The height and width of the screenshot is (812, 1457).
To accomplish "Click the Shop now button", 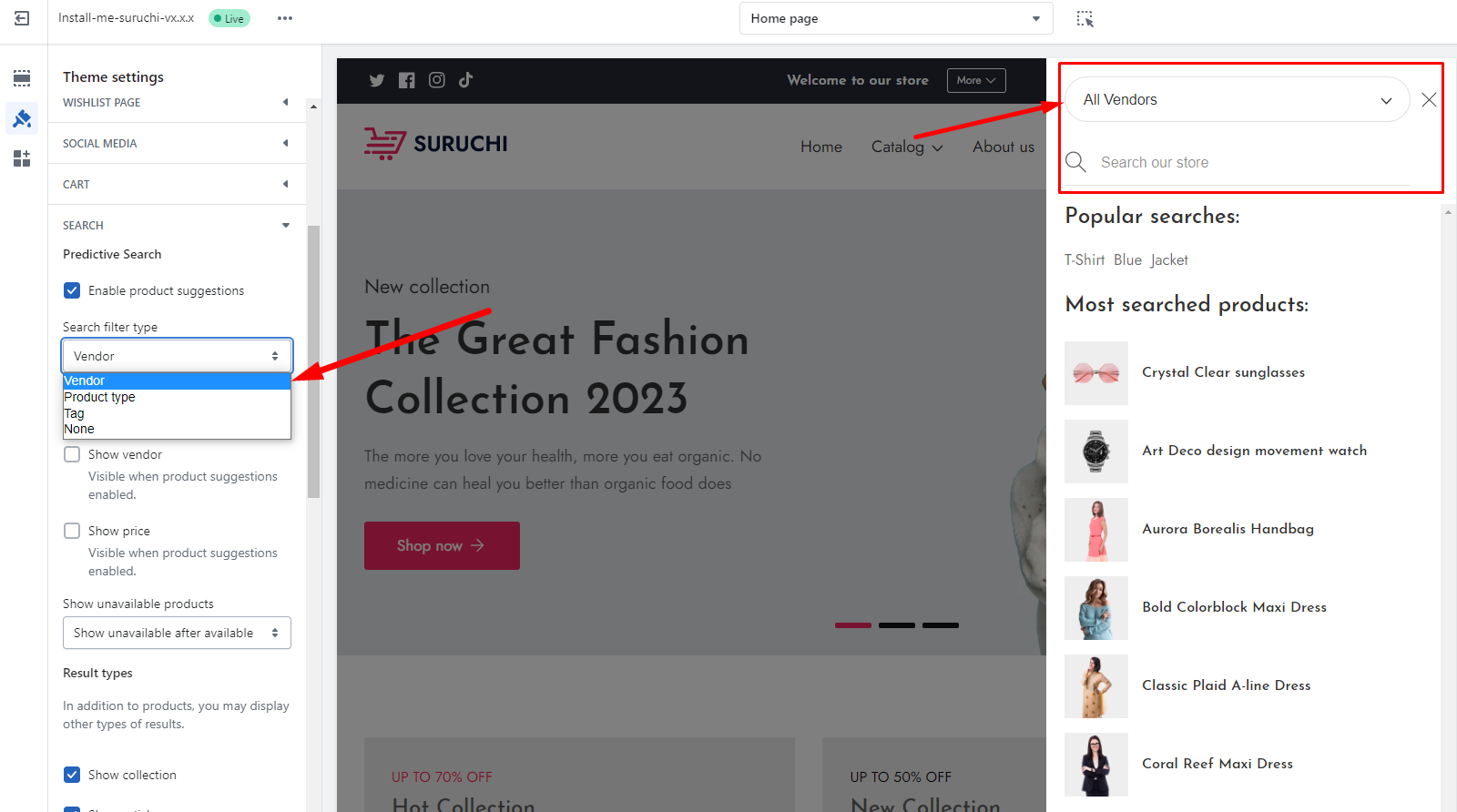I will point(442,545).
